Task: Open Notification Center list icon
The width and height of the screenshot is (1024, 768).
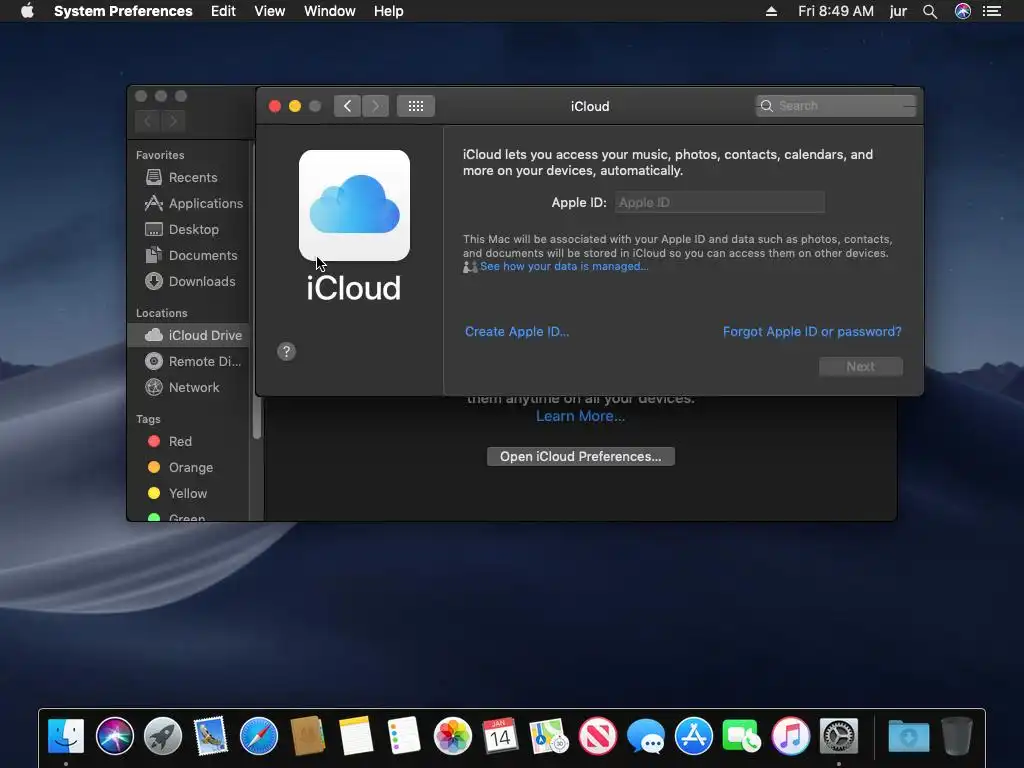Action: tap(992, 11)
